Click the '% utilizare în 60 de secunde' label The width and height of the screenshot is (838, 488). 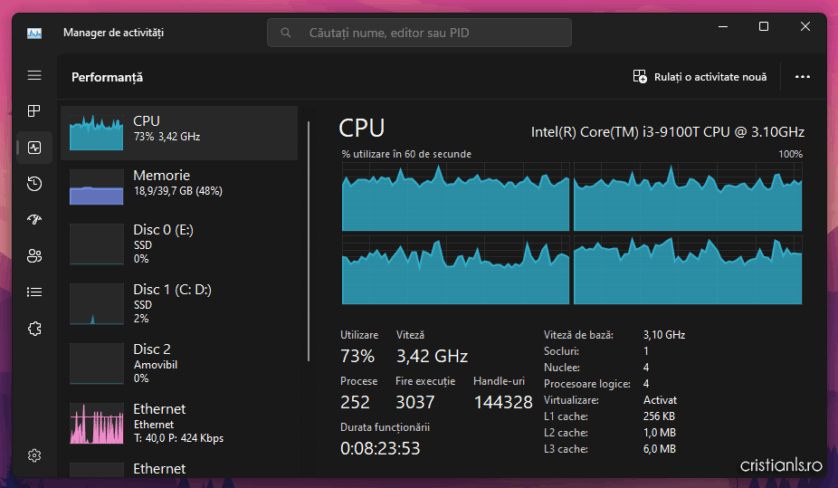tap(406, 154)
